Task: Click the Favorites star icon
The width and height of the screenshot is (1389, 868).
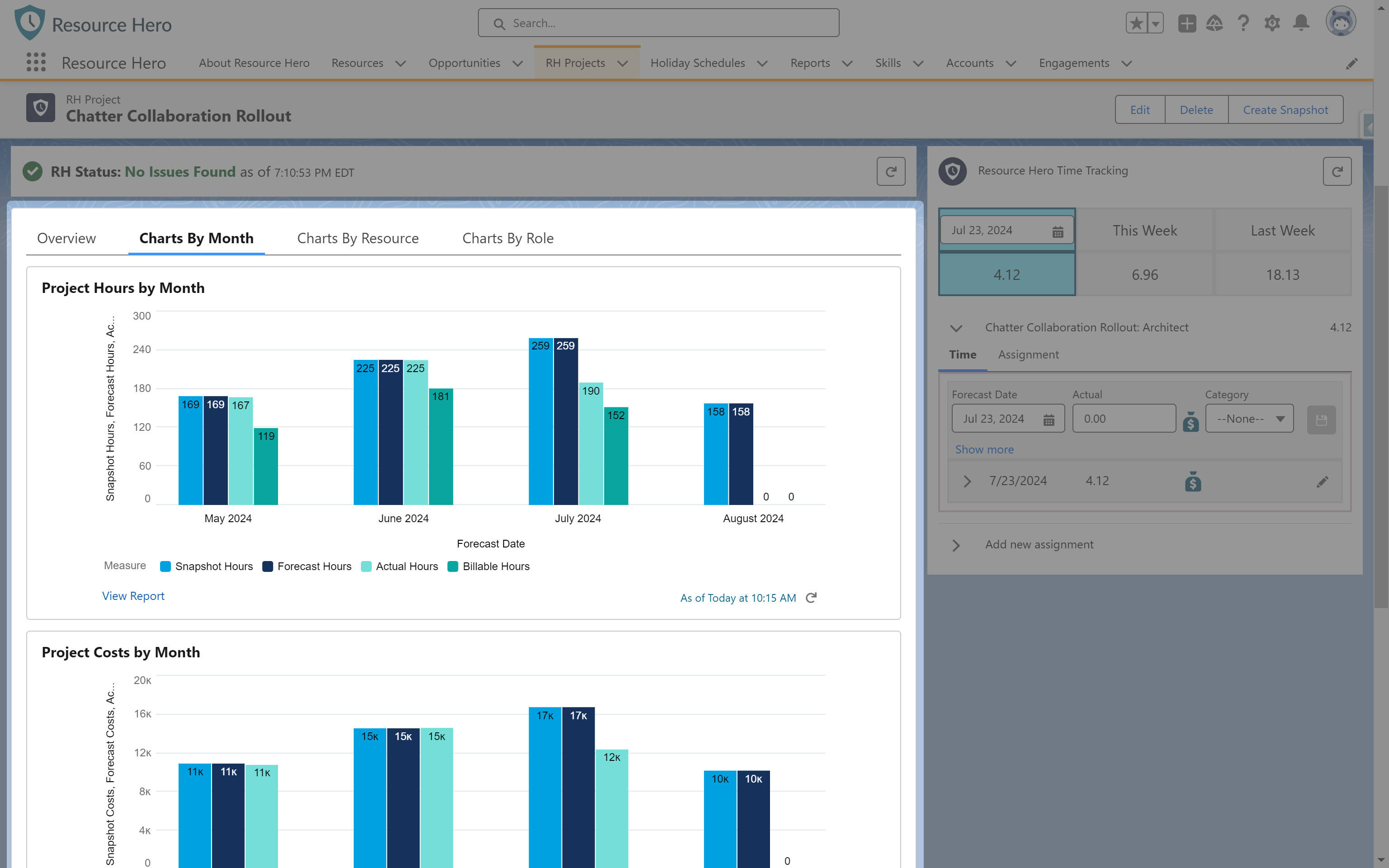Action: (1136, 24)
